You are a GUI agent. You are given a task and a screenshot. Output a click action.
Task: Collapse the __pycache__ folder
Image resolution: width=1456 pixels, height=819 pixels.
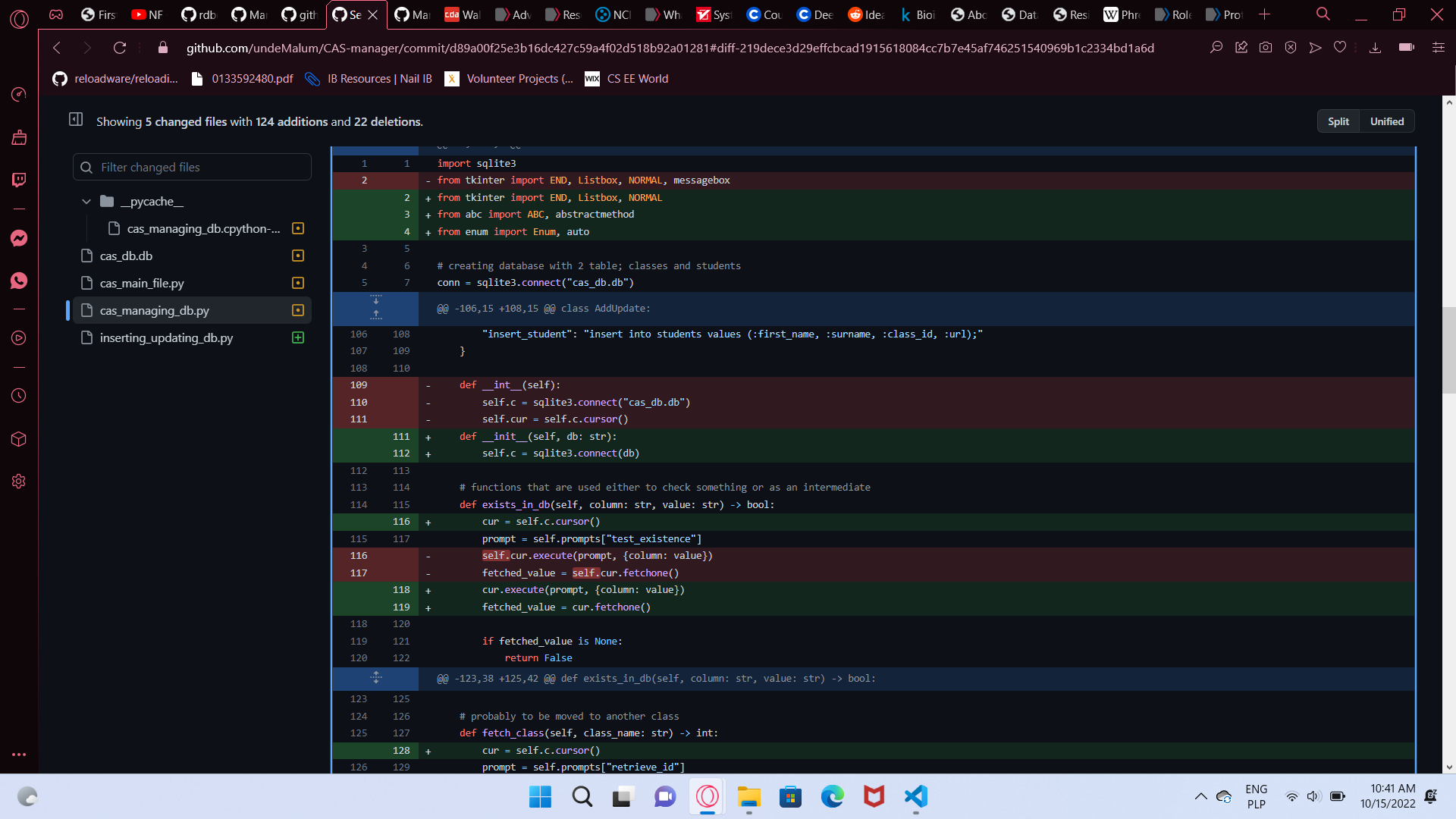tap(86, 202)
